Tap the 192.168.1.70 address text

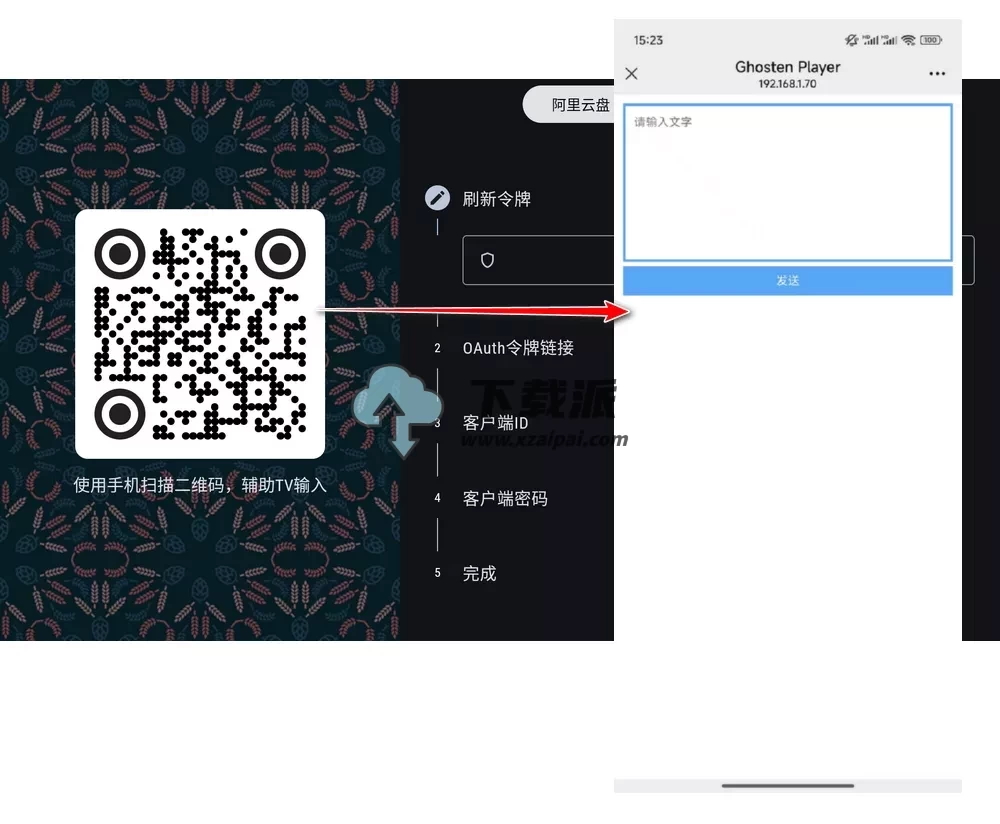pos(788,84)
